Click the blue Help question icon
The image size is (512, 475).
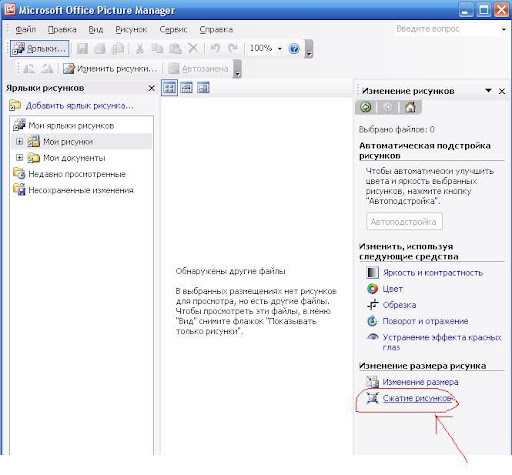pyautogui.click(x=294, y=49)
